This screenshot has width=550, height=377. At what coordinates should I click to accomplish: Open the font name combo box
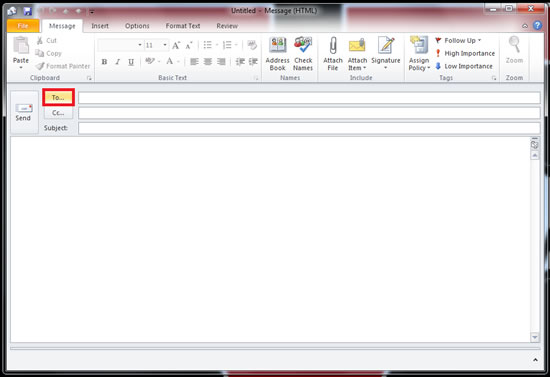120,45
